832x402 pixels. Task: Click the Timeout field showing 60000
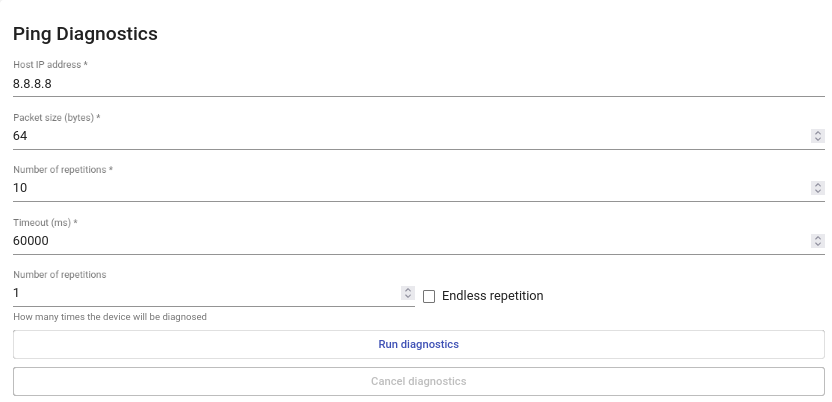(400, 240)
